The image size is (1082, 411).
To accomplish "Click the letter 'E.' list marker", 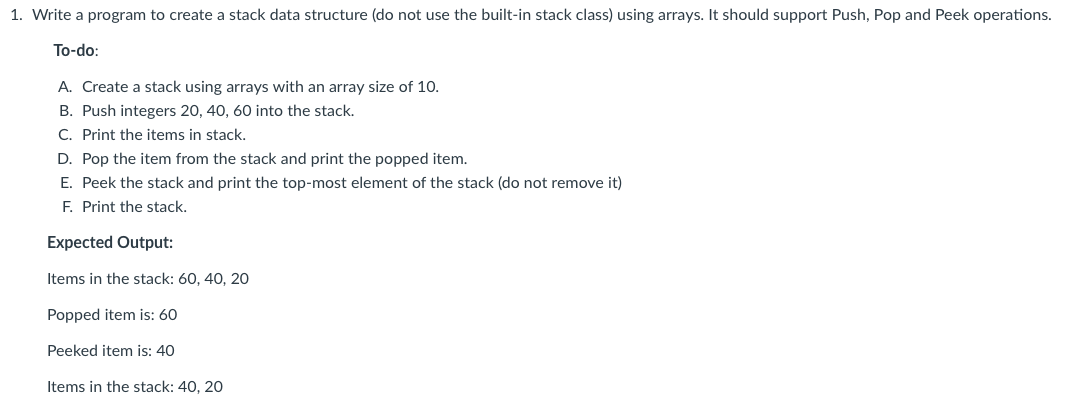I will coord(66,183).
